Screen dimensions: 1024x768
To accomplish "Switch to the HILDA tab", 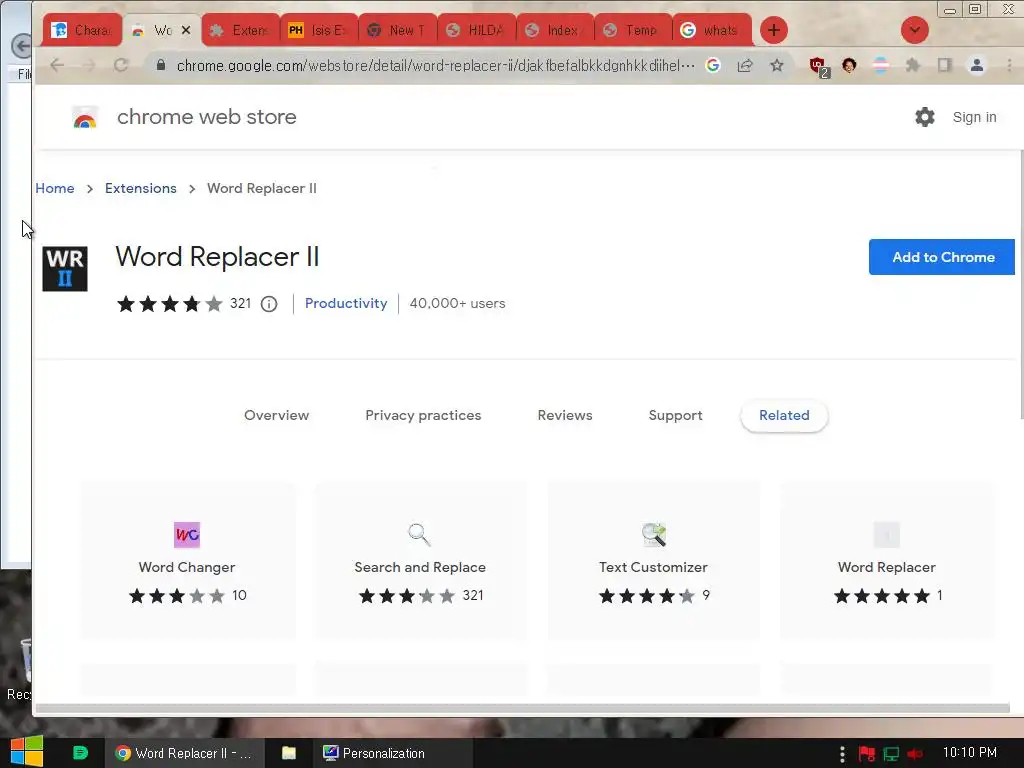I will (x=476, y=30).
